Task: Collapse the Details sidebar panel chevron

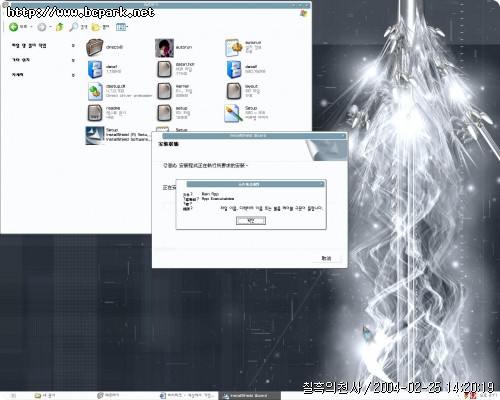Action: tap(73, 75)
